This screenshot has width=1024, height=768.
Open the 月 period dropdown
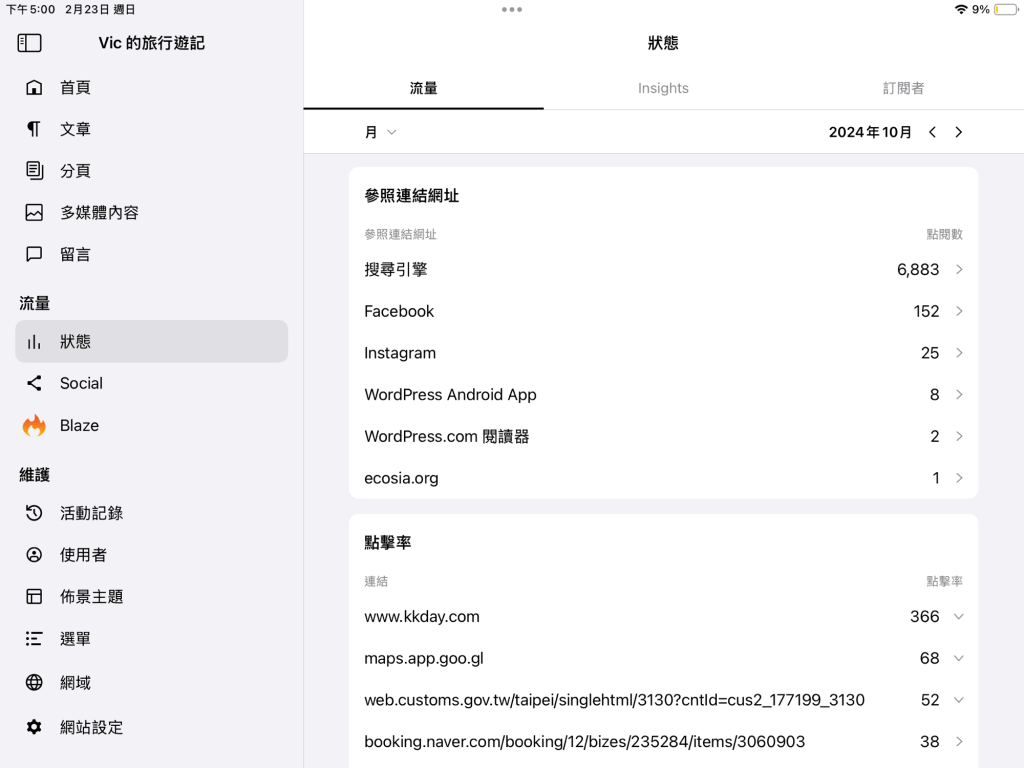[380, 132]
